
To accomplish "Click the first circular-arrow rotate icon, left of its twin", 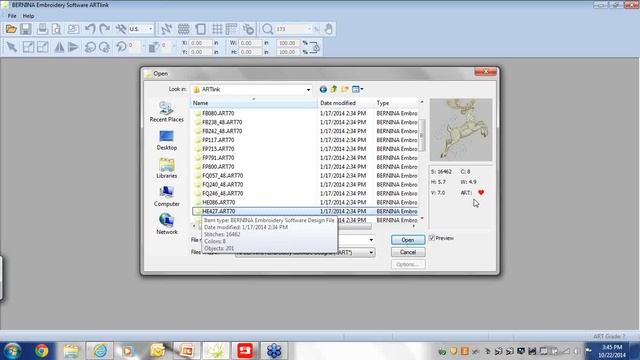I will pos(90,47).
